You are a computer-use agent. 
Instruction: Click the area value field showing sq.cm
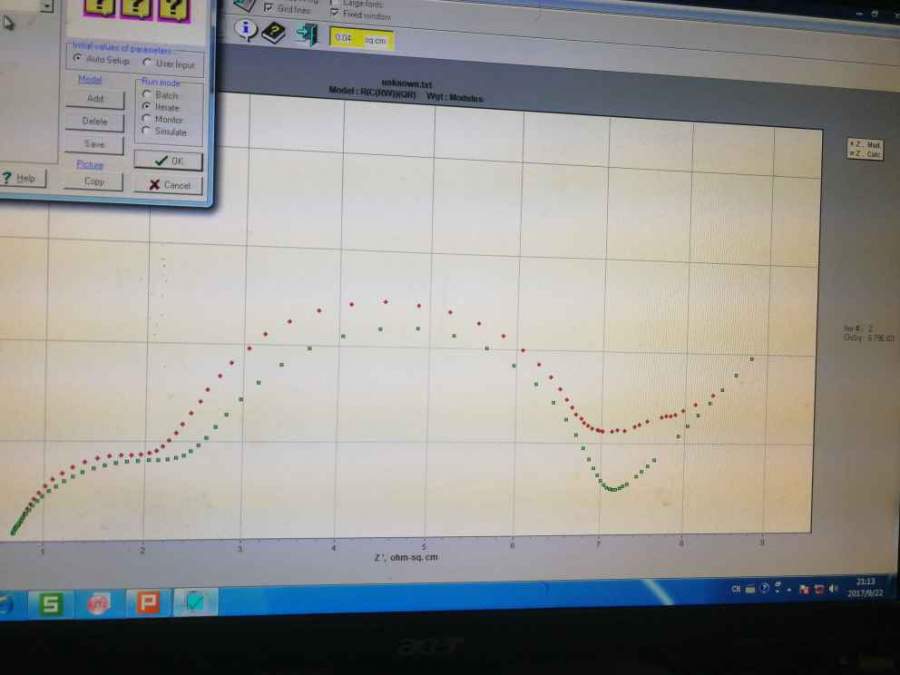[x=361, y=40]
